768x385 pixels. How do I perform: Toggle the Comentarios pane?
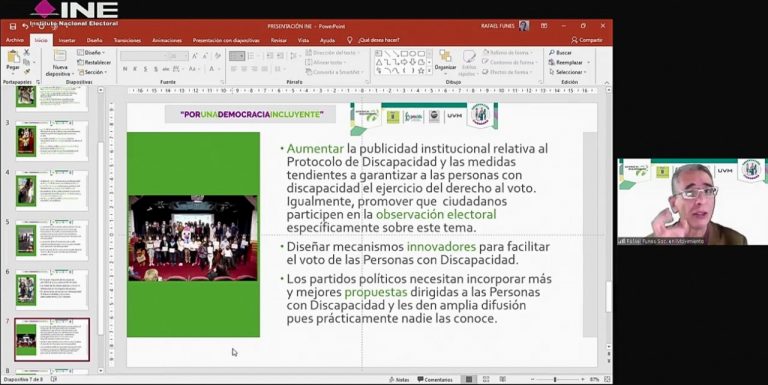click(435, 380)
